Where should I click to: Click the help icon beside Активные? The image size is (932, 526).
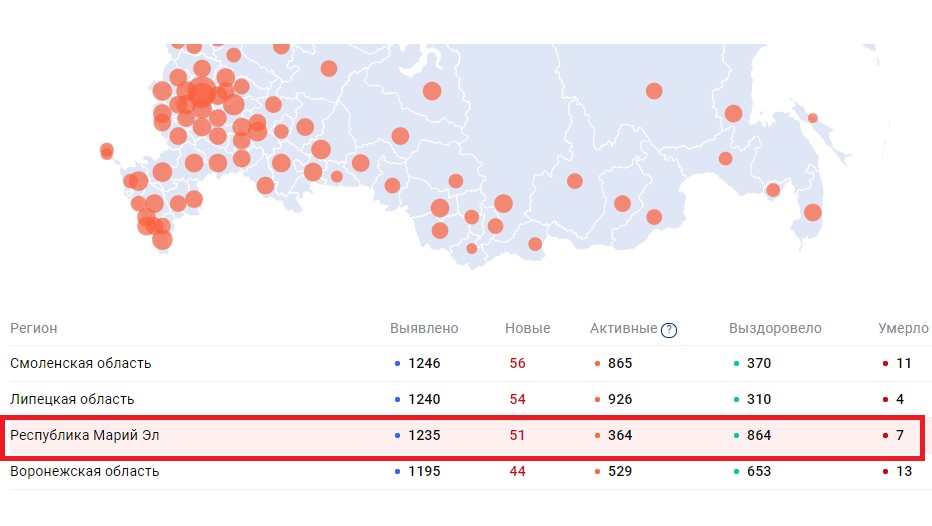[669, 330]
